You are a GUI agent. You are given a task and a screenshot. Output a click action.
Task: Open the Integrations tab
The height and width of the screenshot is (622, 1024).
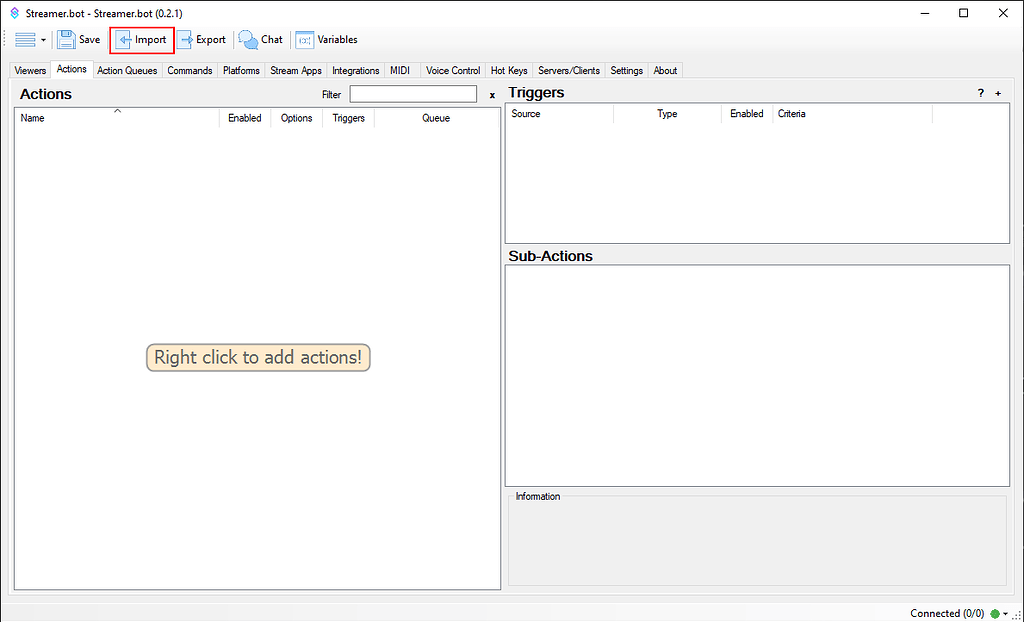(355, 70)
